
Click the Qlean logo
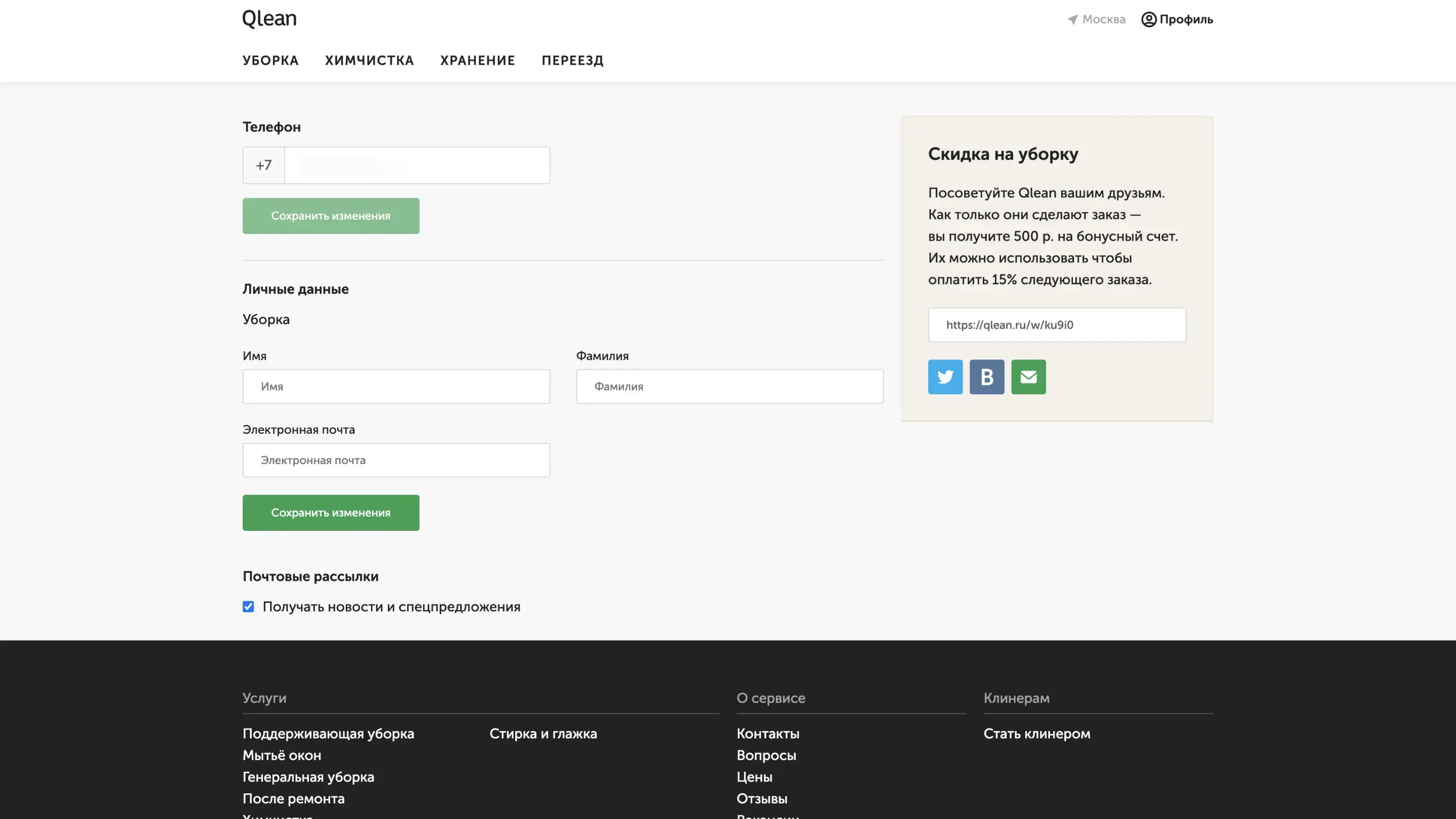[269, 19]
